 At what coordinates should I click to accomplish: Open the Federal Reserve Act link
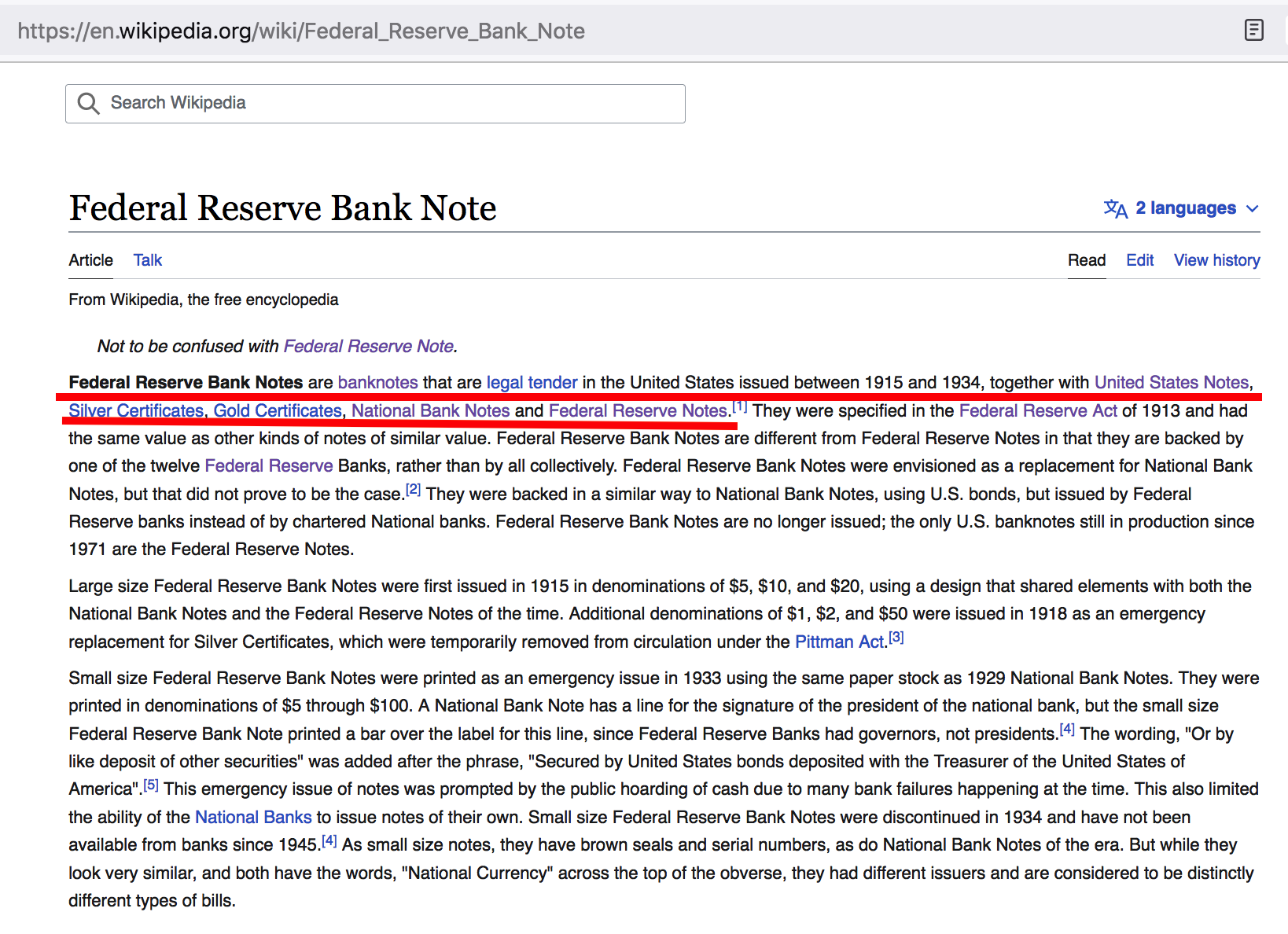1038,410
